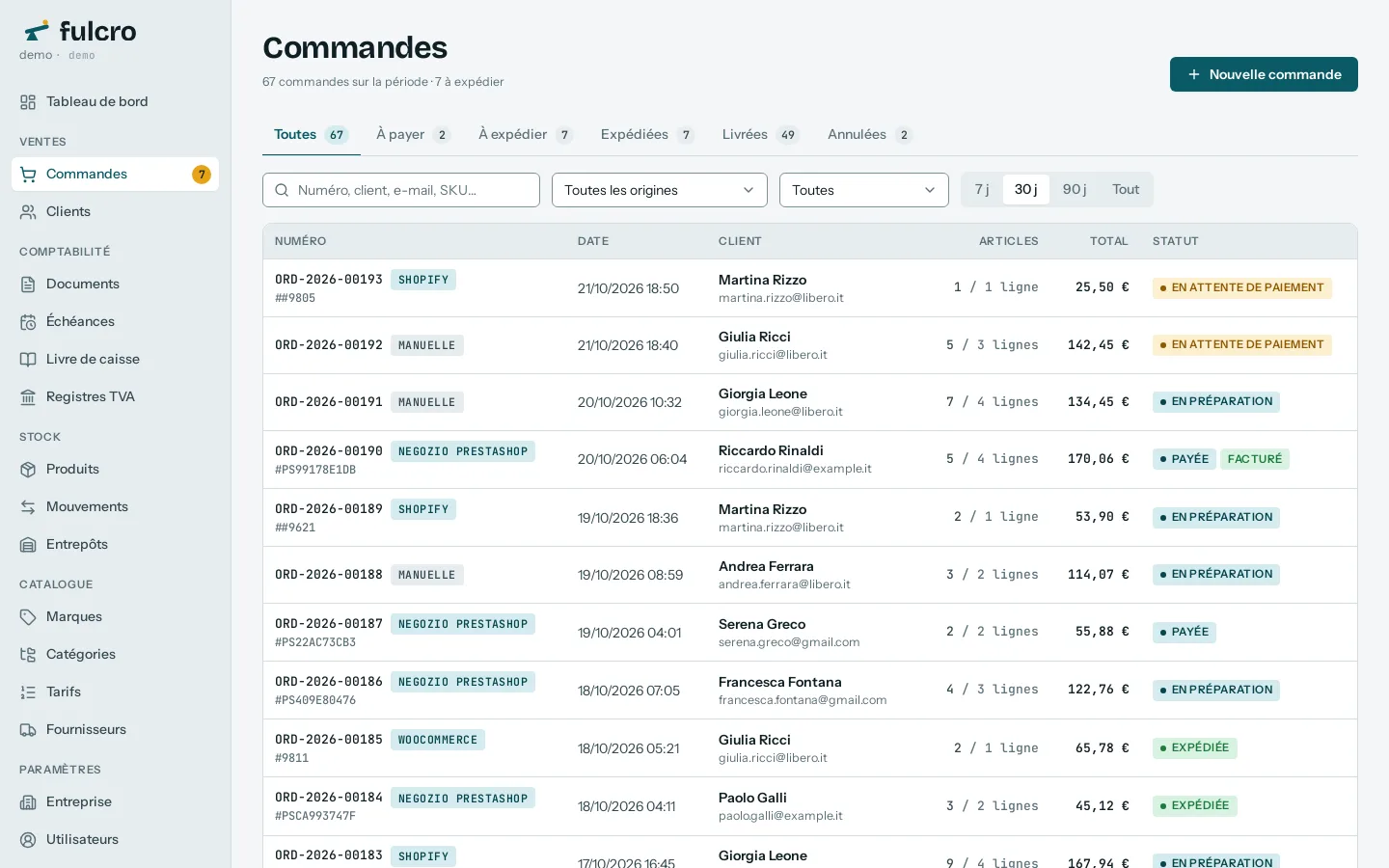This screenshot has width=1389, height=868.
Task: Focus the order search field
Action: coord(401,190)
